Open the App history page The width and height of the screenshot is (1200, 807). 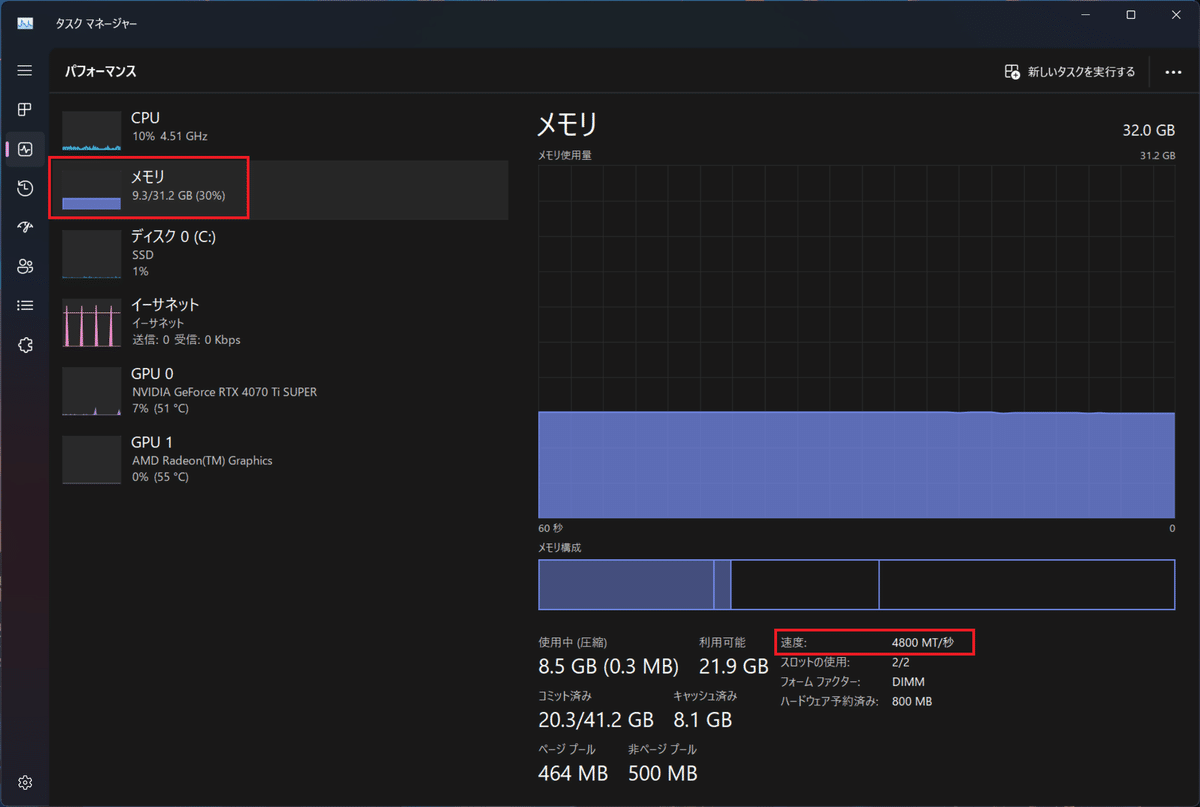click(x=24, y=187)
